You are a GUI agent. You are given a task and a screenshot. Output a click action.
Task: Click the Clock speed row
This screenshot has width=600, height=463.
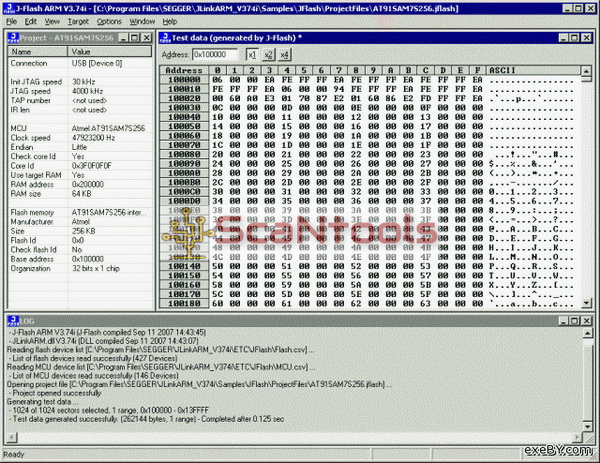point(80,138)
